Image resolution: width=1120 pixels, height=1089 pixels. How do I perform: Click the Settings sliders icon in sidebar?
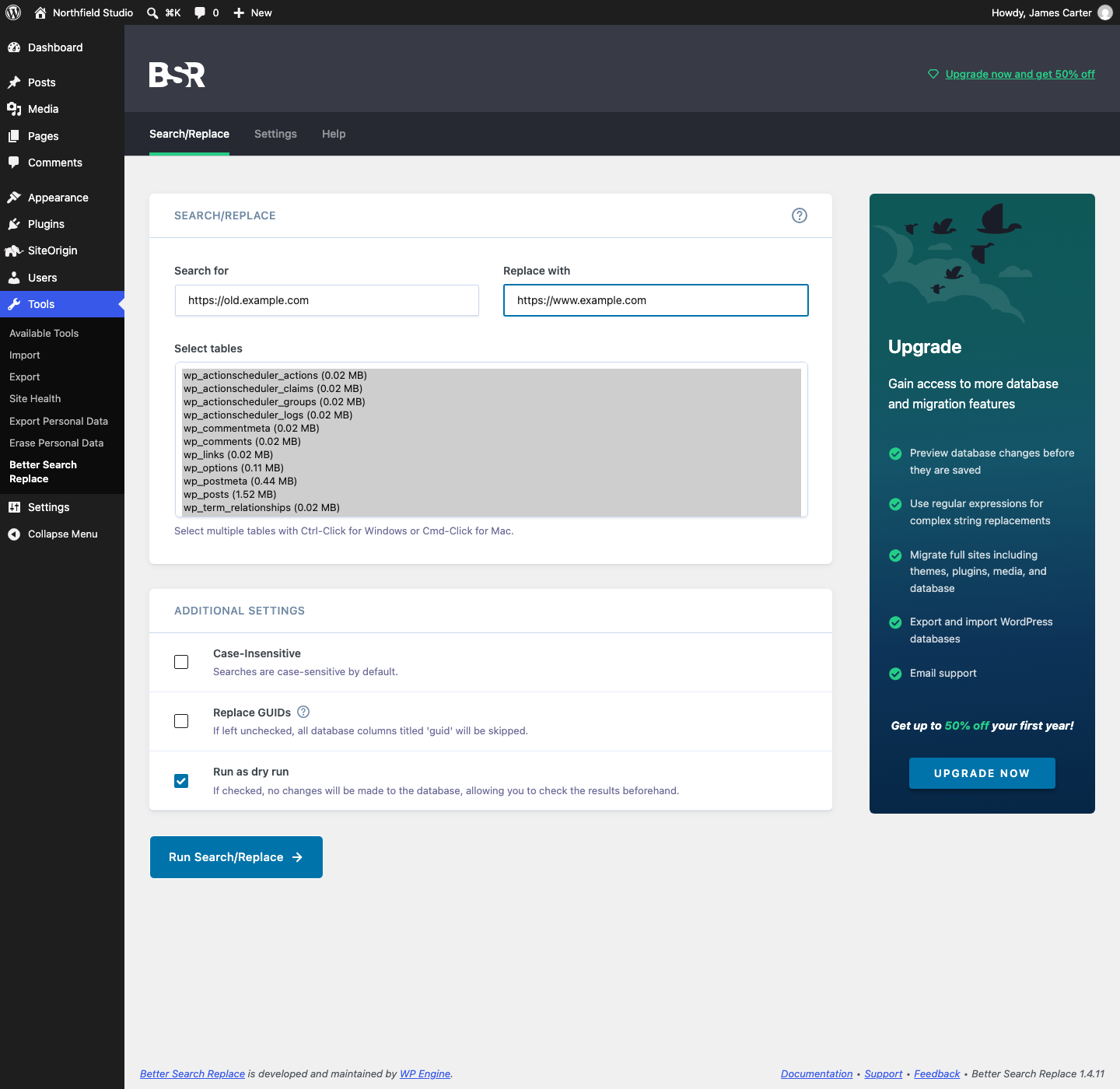point(14,507)
